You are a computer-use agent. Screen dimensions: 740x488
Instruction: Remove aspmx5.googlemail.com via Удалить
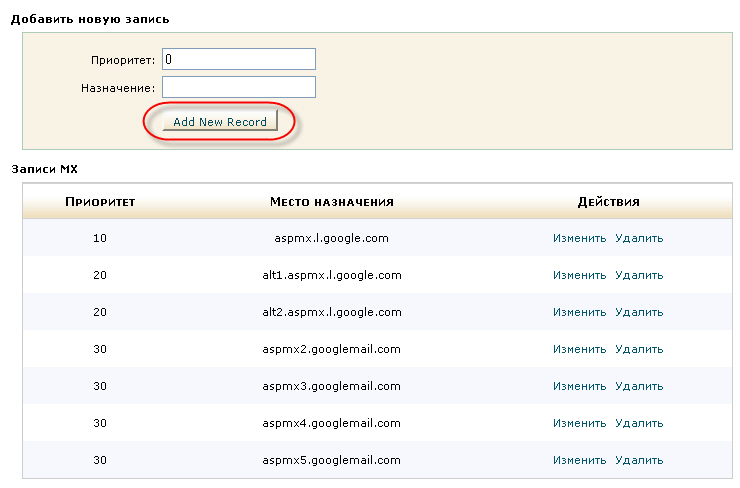pyautogui.click(x=639, y=460)
